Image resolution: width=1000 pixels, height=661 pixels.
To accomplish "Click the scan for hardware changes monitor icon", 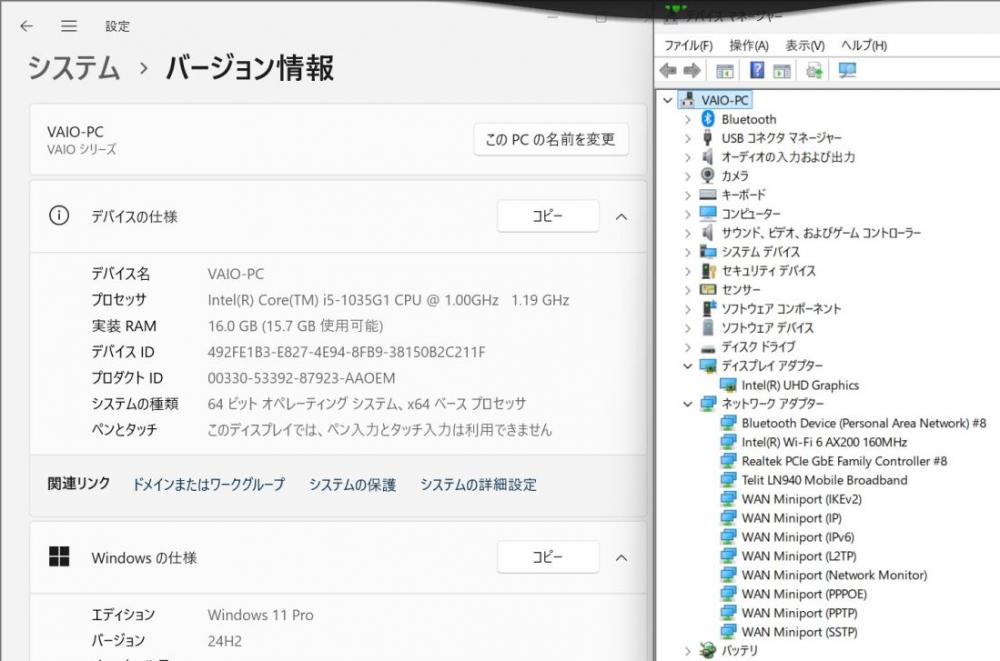I will click(x=847, y=70).
